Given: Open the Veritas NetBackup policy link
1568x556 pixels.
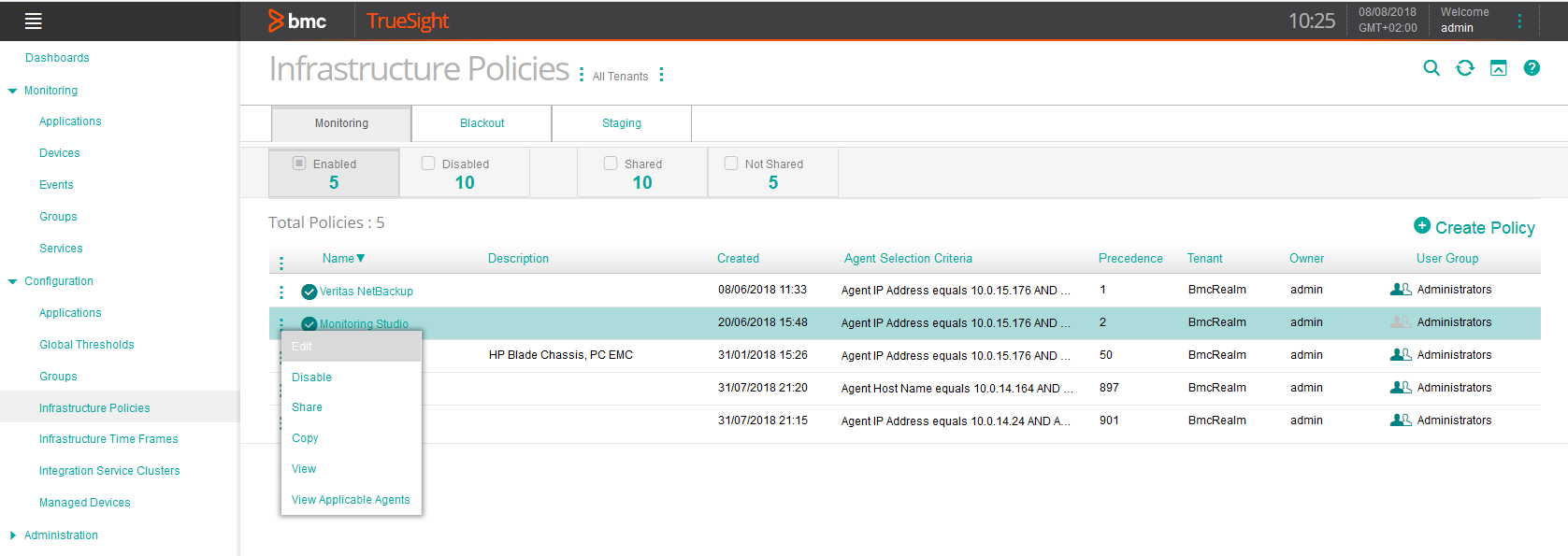Looking at the screenshot, I should (367, 292).
